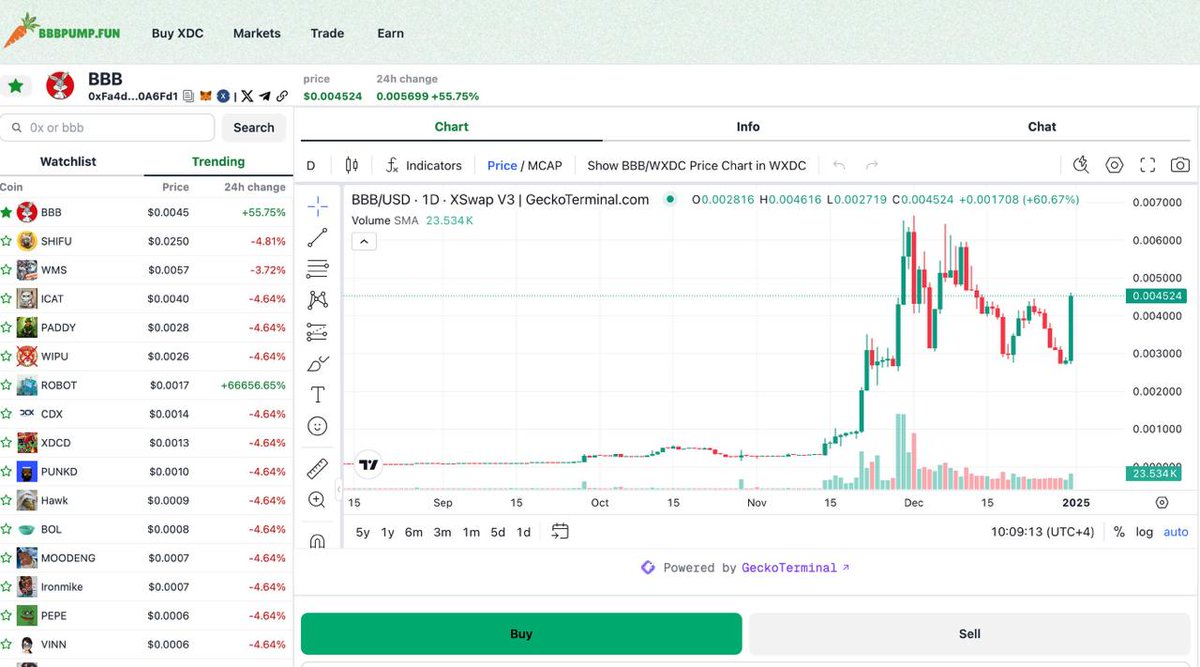
Task: Click the quick search lightning icon
Action: 1081,165
